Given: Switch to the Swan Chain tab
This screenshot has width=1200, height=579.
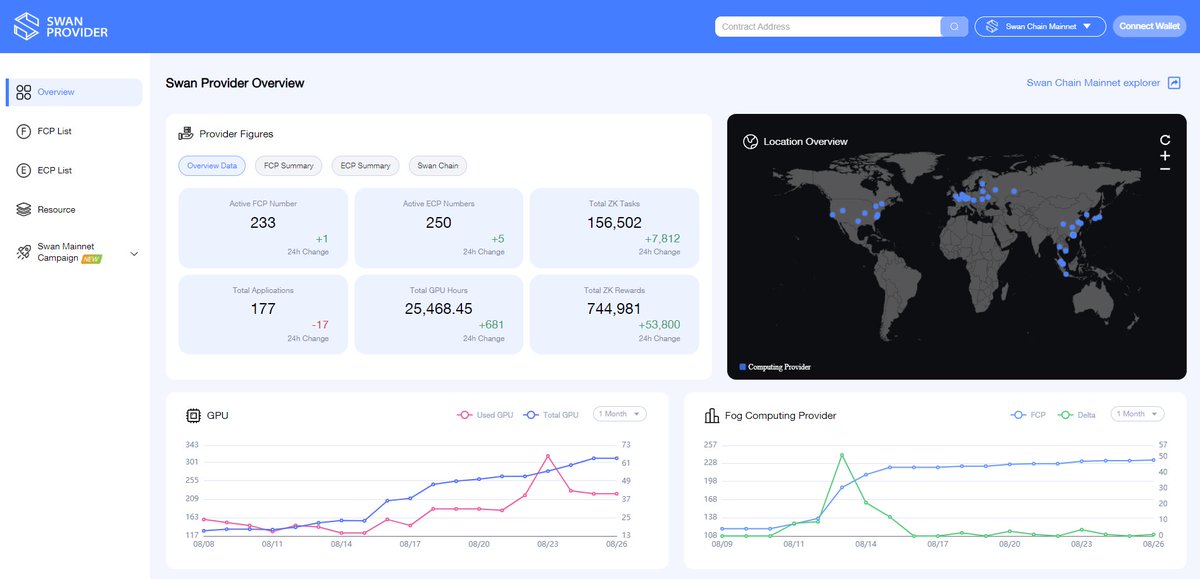Looking at the screenshot, I should pyautogui.click(x=438, y=166).
